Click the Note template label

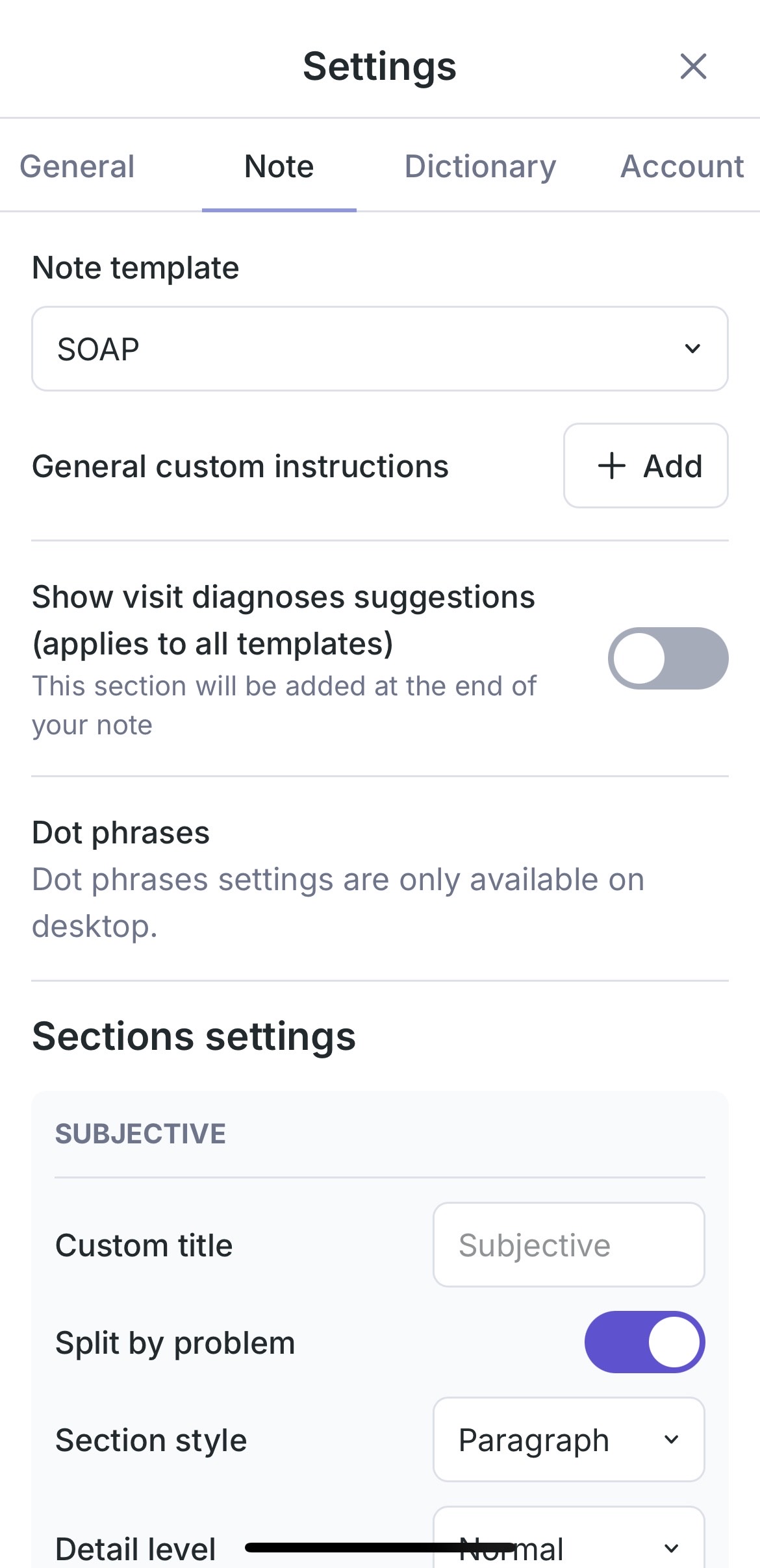tap(136, 268)
